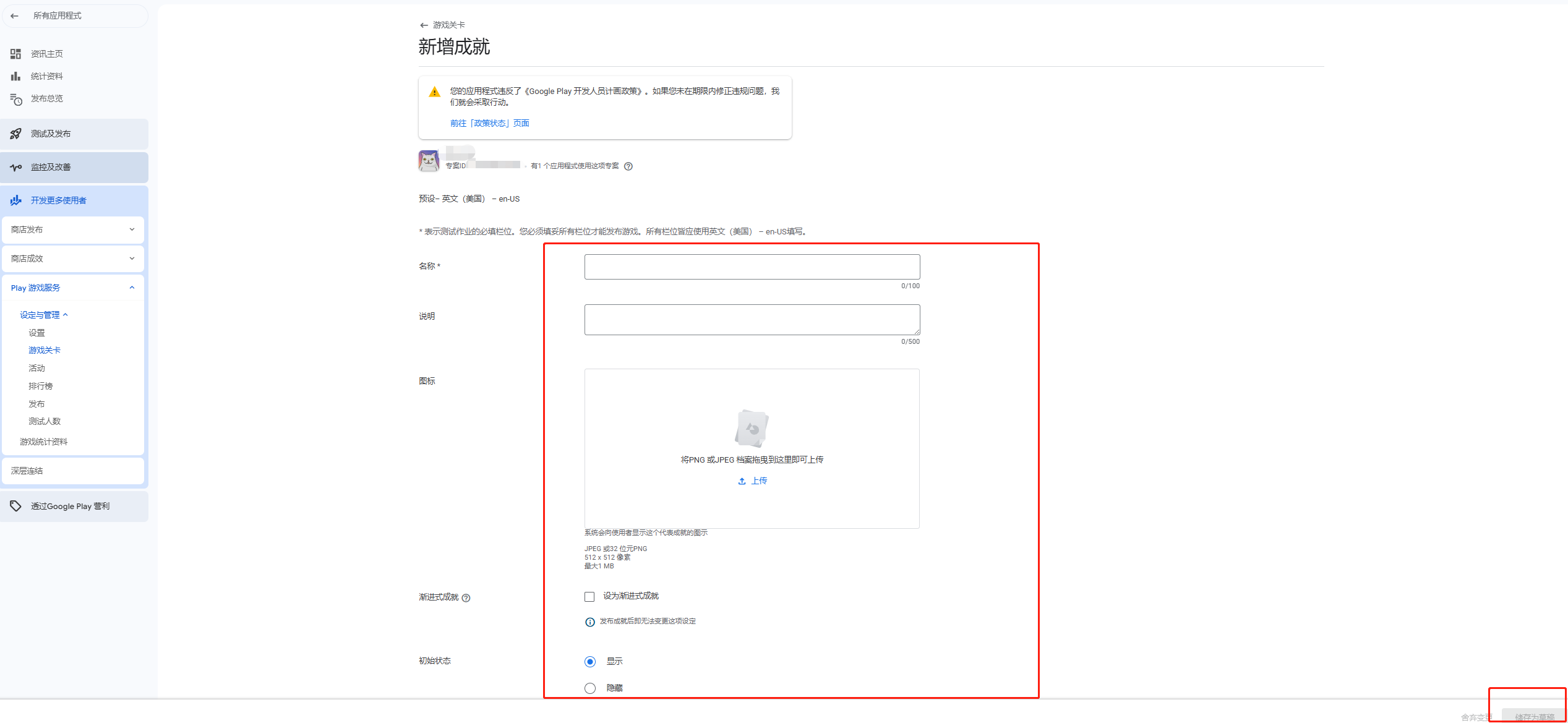
Task: Click the 监控及改善 menu label
Action: click(51, 167)
